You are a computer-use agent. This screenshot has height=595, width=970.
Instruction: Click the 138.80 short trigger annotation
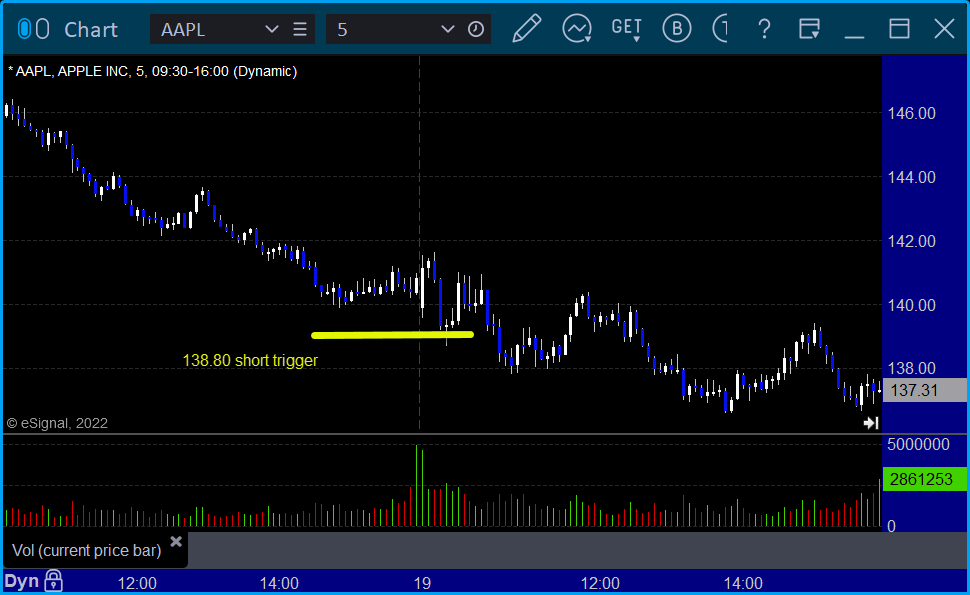(x=250, y=361)
